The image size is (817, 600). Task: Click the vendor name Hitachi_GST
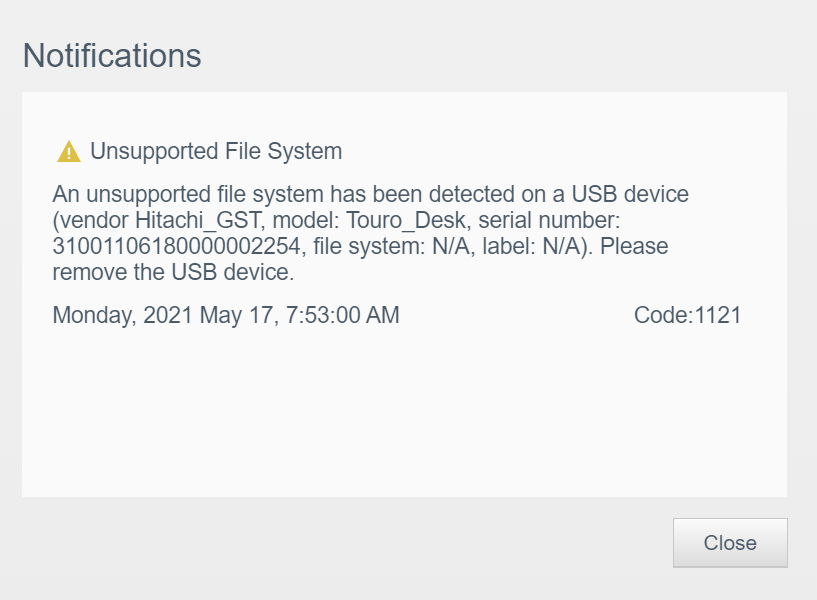click(x=197, y=220)
